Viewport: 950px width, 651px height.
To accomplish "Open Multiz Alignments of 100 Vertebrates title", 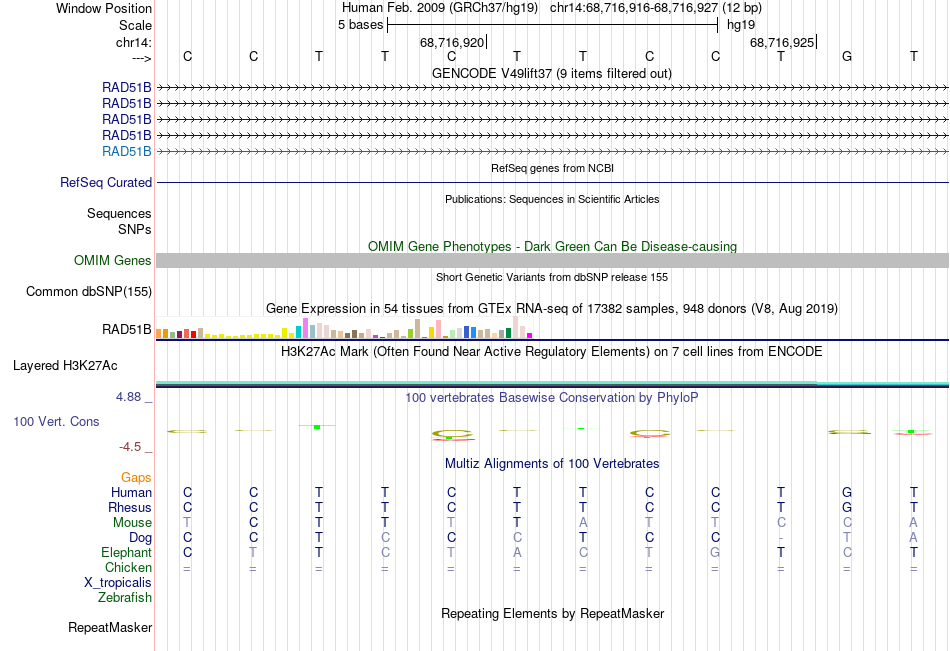I will 552,464.
